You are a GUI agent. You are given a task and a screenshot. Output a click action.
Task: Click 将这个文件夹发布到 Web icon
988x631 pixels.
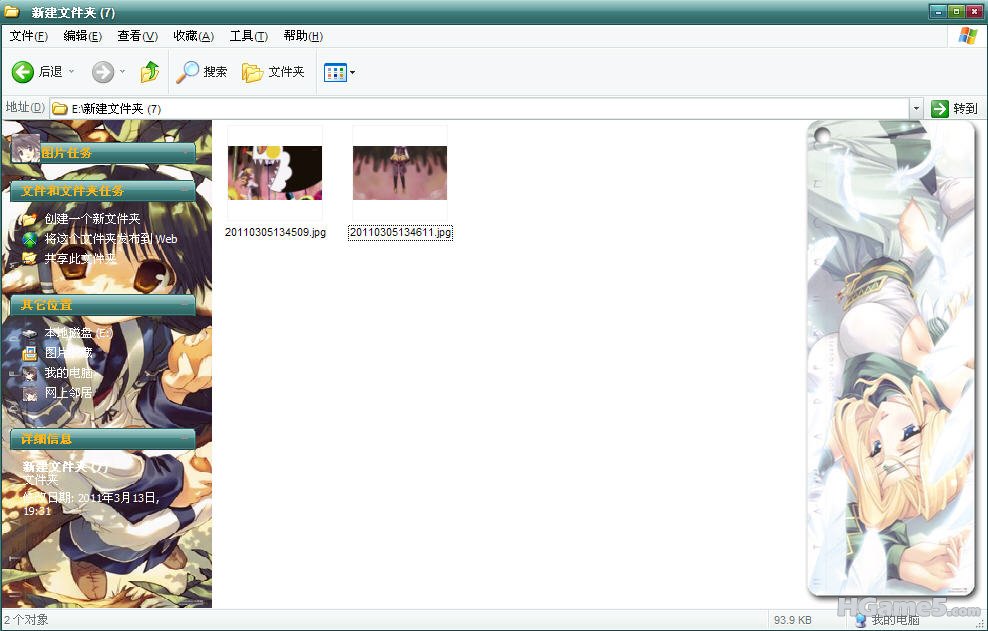click(30, 239)
